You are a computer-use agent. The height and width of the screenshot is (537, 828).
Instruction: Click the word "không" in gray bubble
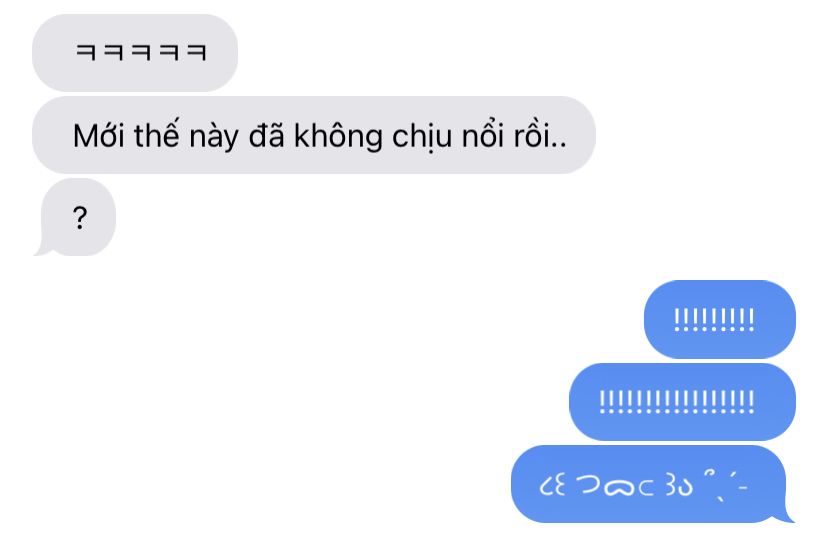tap(338, 136)
